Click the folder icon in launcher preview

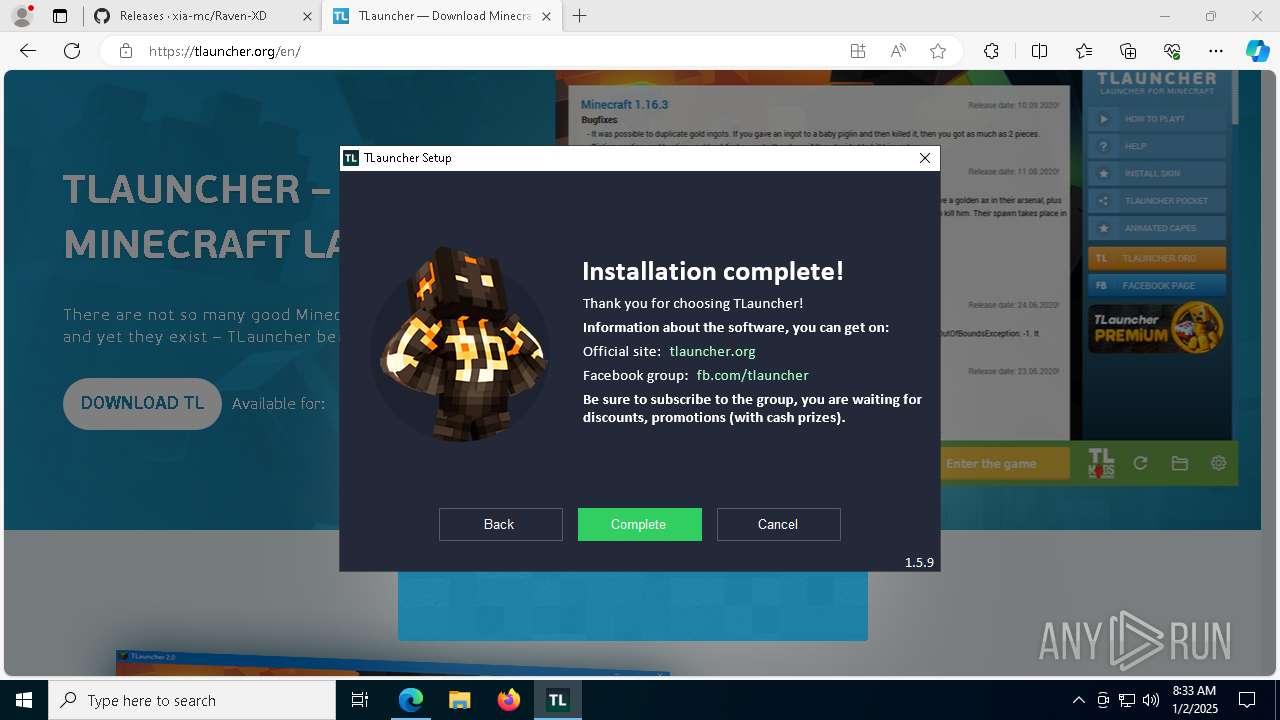1180,463
